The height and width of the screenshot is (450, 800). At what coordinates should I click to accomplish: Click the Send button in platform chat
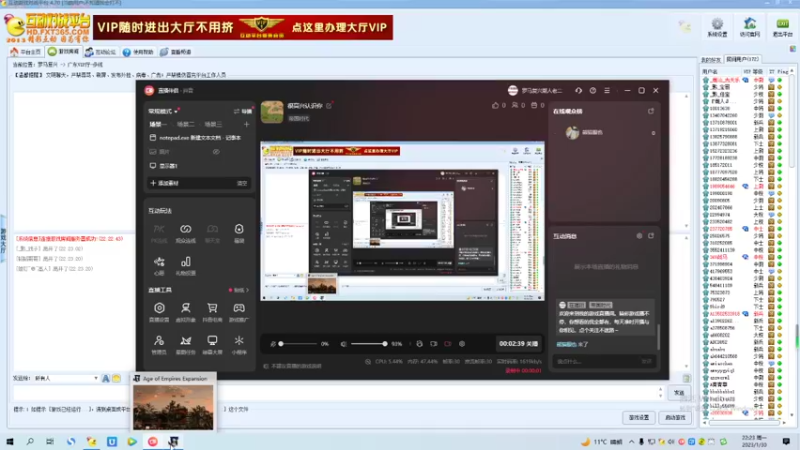(679, 392)
